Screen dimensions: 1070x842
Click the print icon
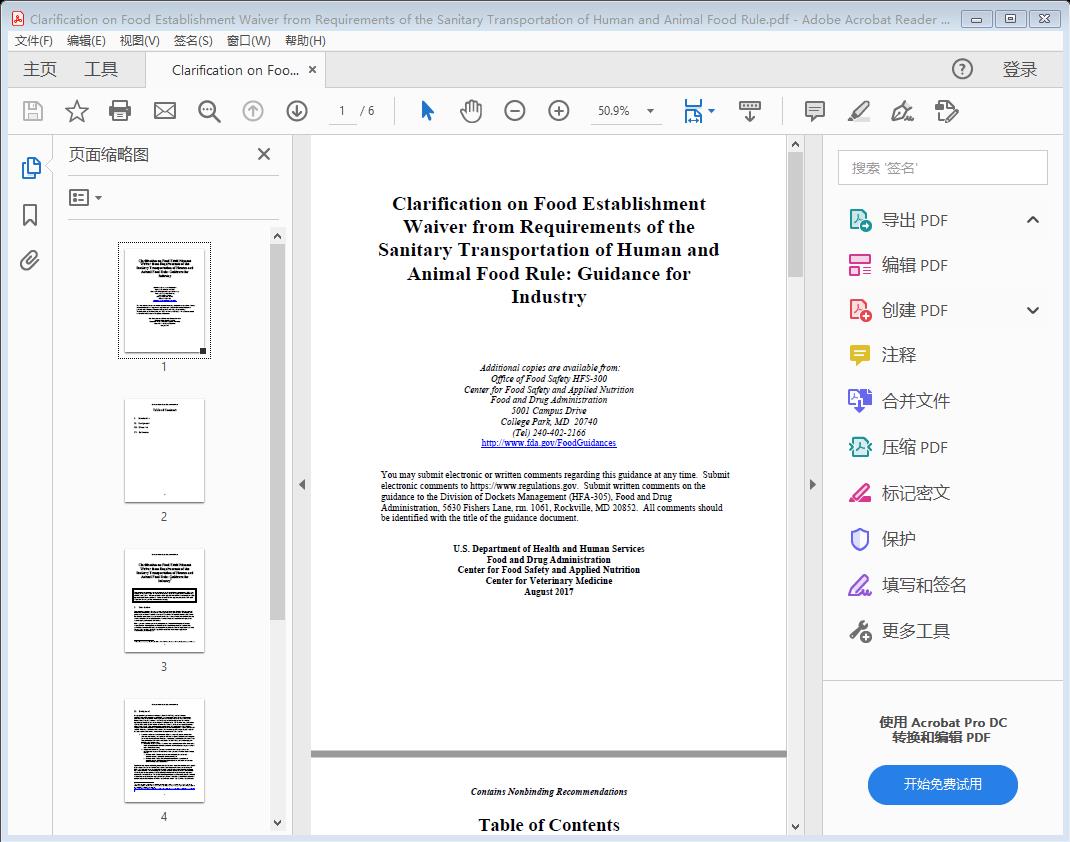tap(120, 111)
